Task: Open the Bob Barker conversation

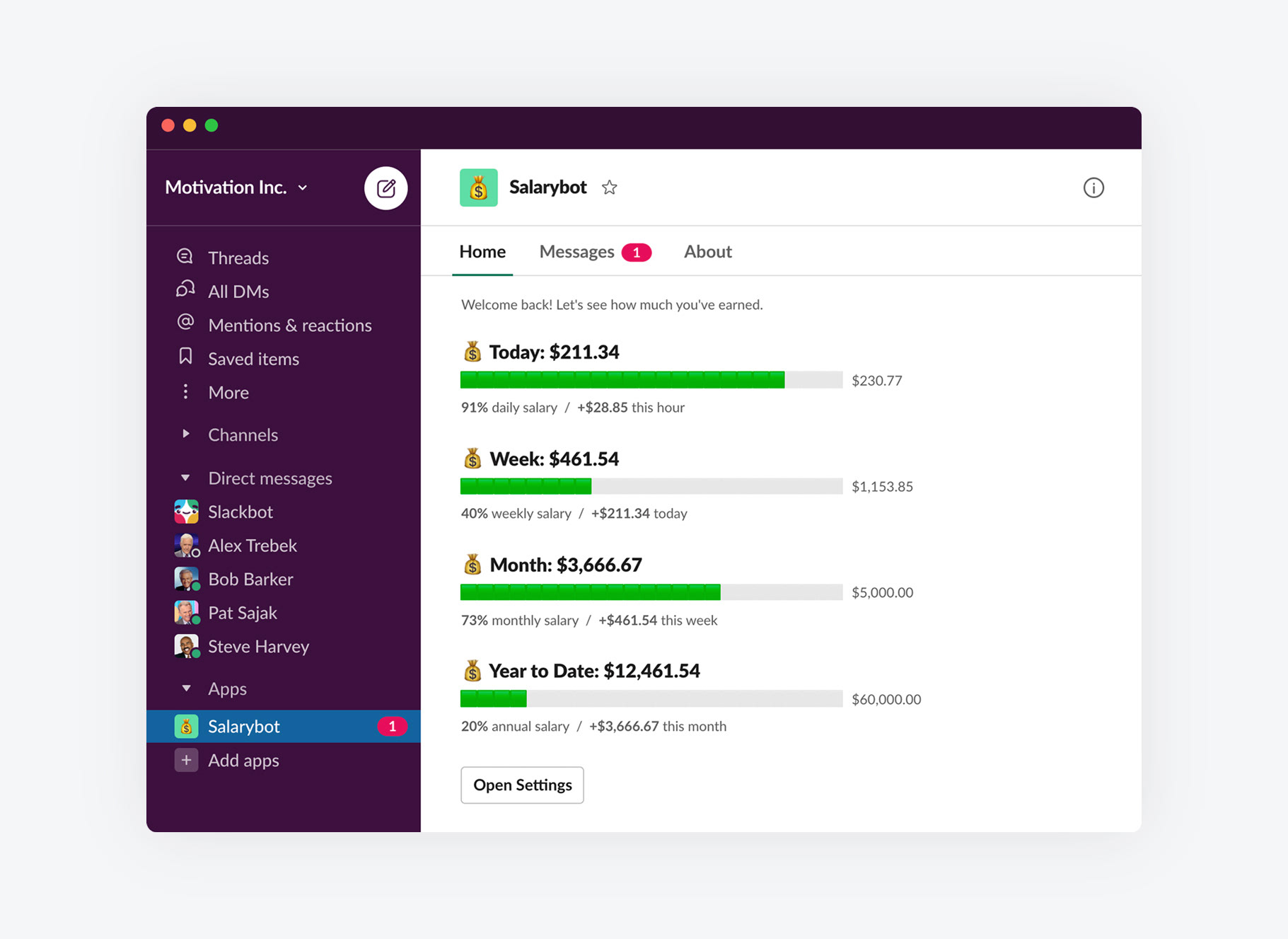Action: 250,579
